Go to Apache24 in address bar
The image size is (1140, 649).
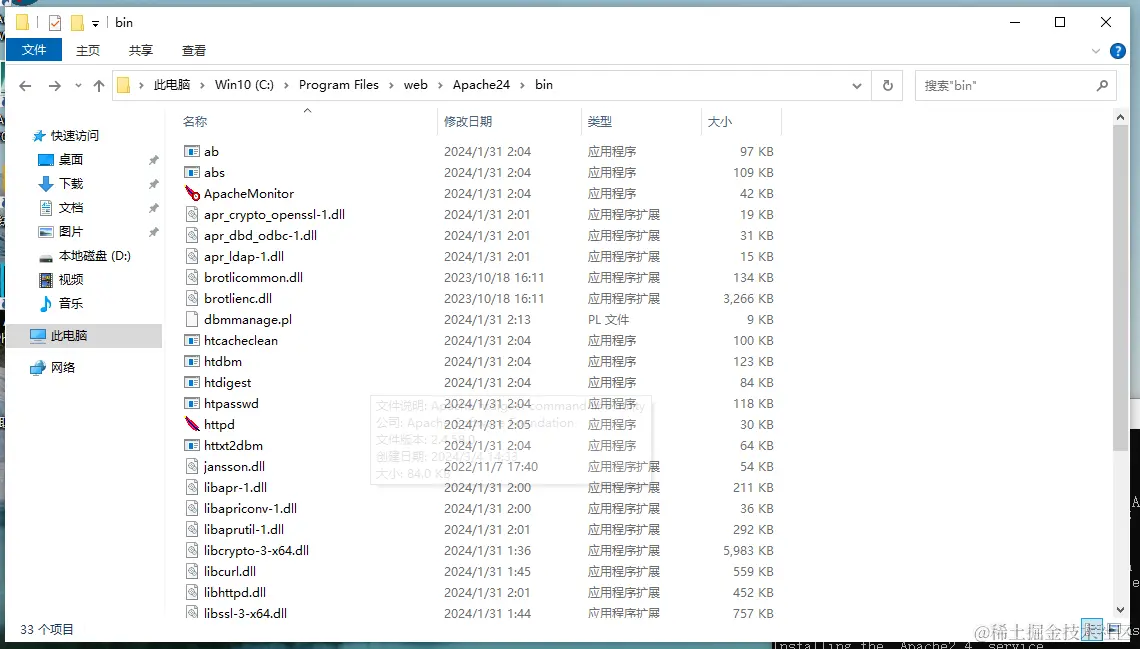[x=481, y=85]
